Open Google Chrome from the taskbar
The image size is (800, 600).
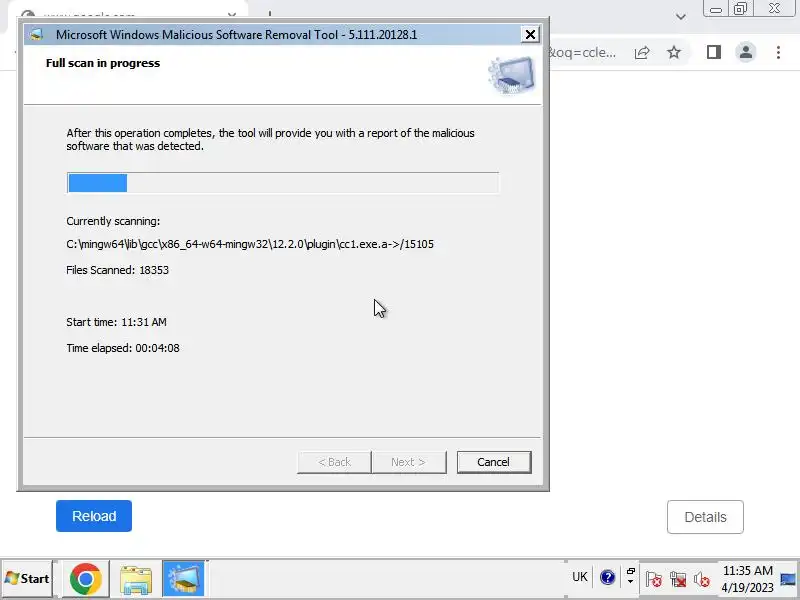[86, 579]
